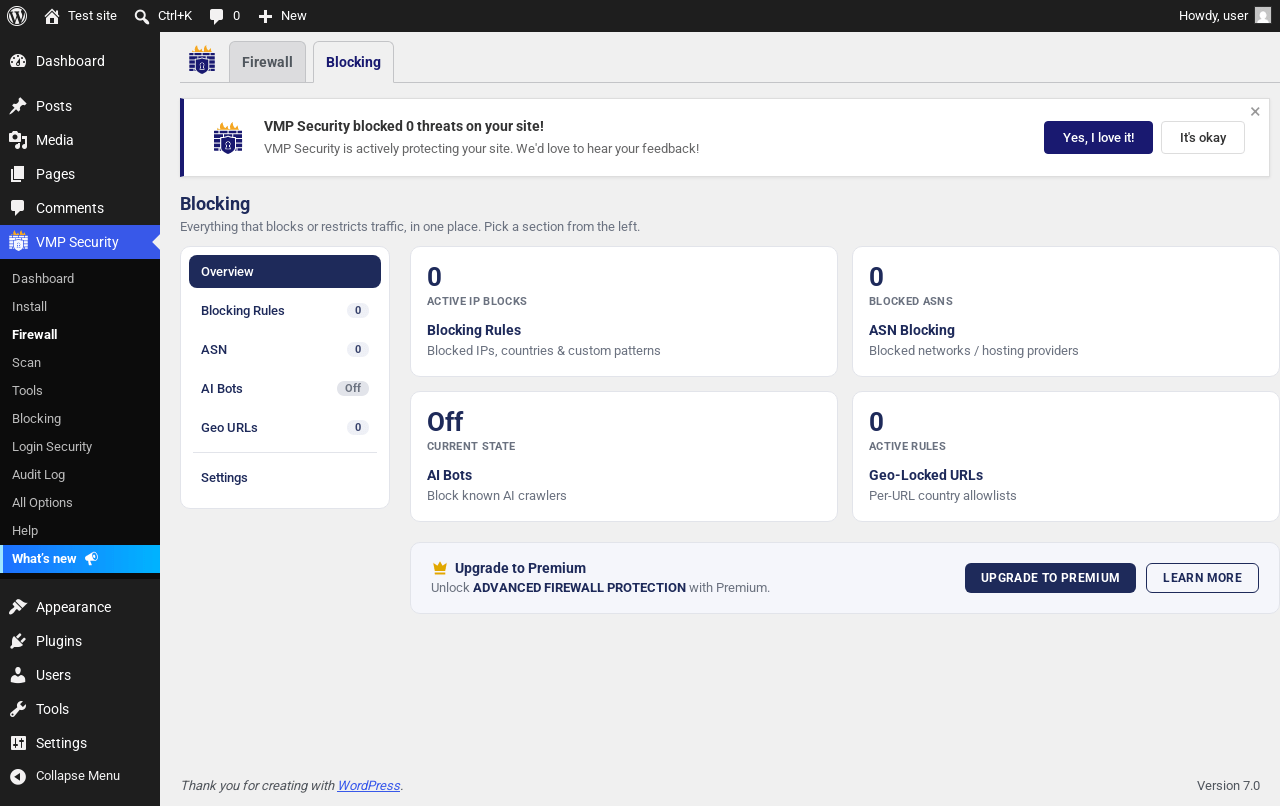1280x806 pixels.
Task: Open Scan submenu item
Action: click(x=80, y=362)
